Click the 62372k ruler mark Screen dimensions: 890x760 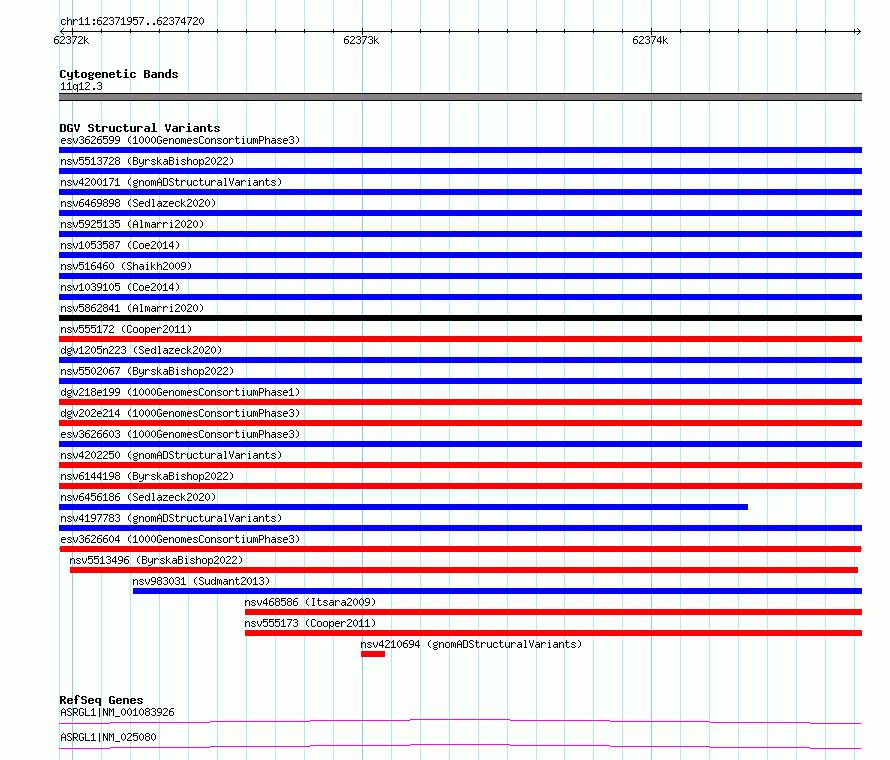coord(71,40)
